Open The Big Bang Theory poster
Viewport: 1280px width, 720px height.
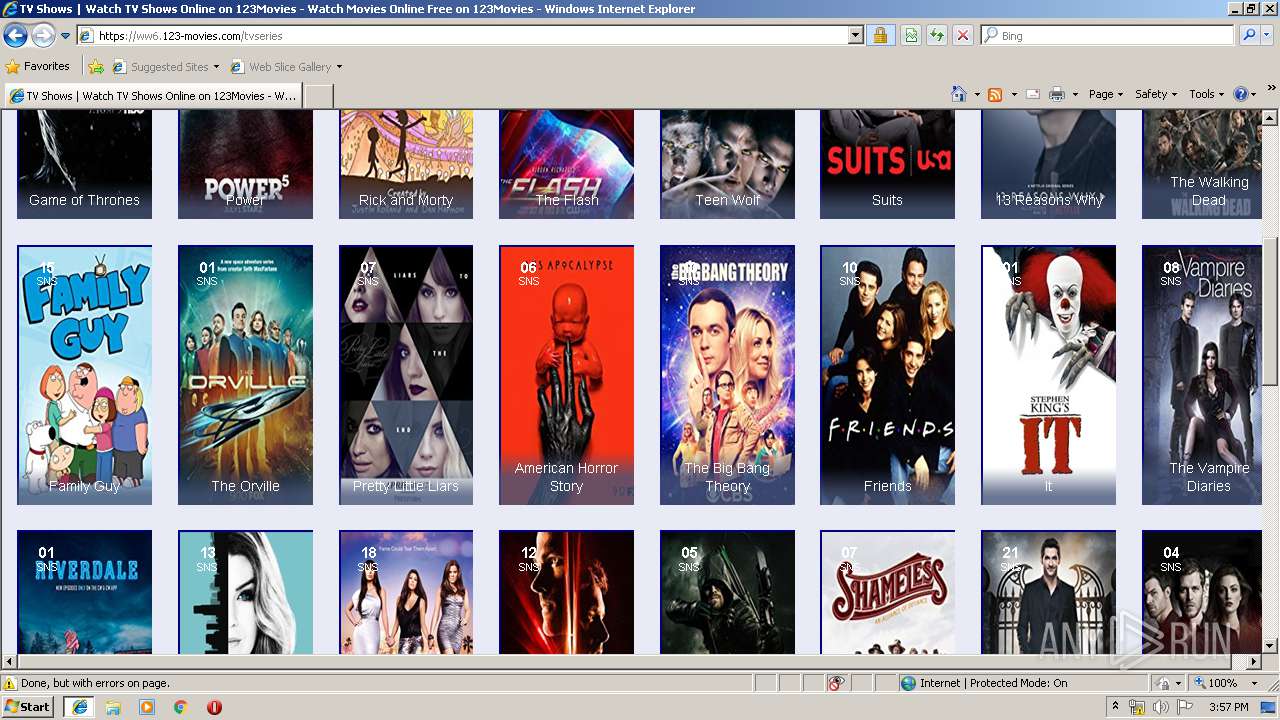(727, 375)
